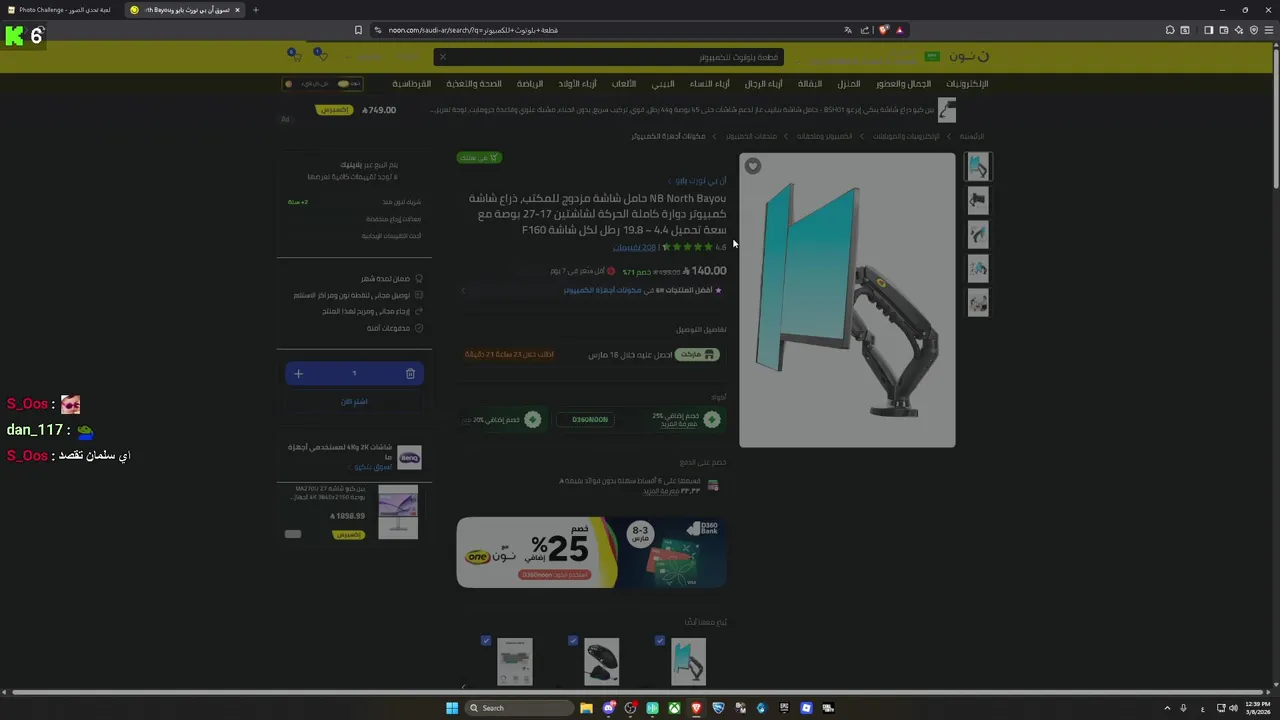Toggle the Brave sidebar panel icon
The width and height of the screenshot is (1280, 720).
(x=1208, y=30)
